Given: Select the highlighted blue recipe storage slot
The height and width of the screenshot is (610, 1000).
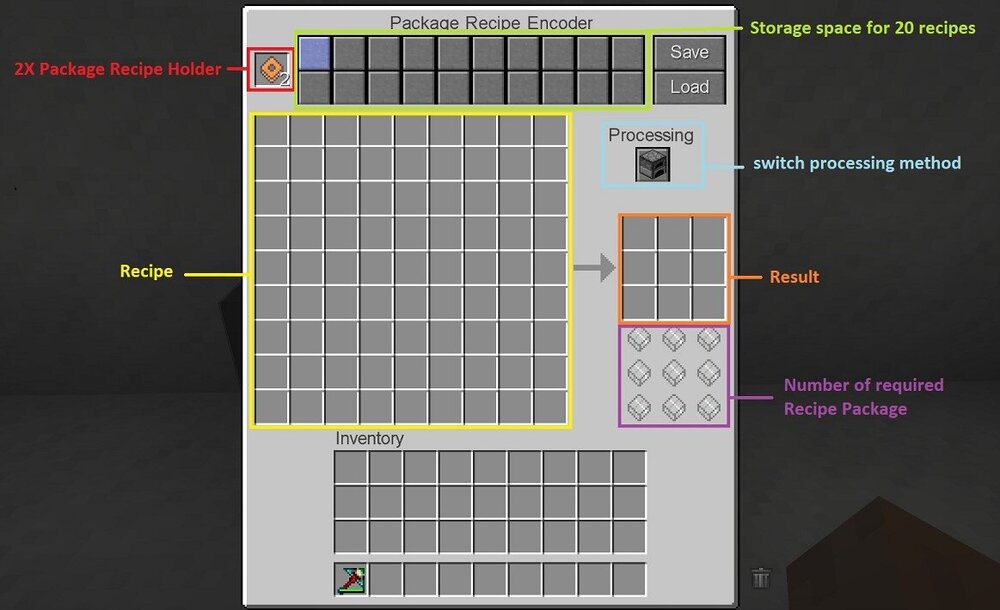Looking at the screenshot, I should [314, 53].
